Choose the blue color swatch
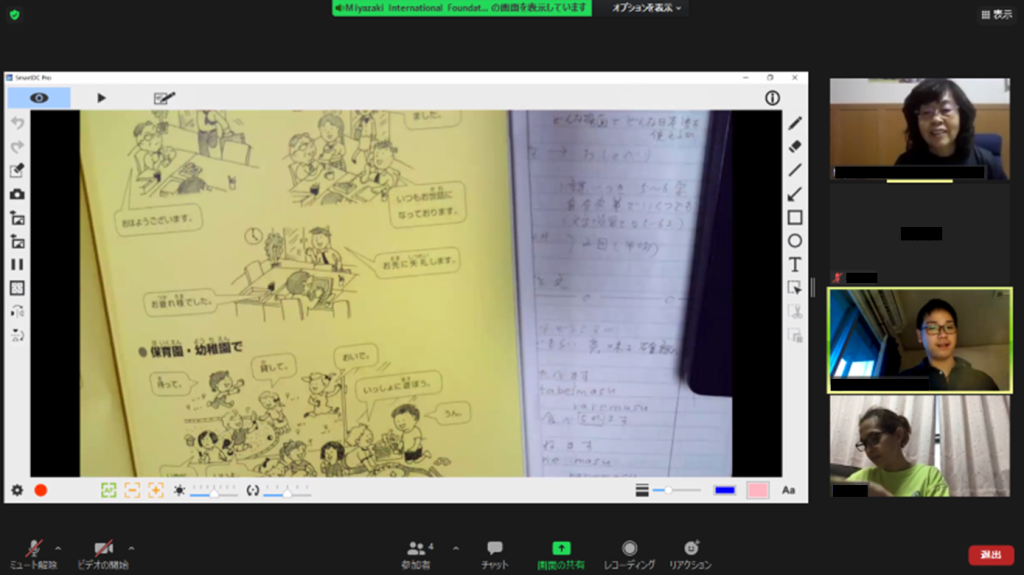 pyautogui.click(x=725, y=490)
